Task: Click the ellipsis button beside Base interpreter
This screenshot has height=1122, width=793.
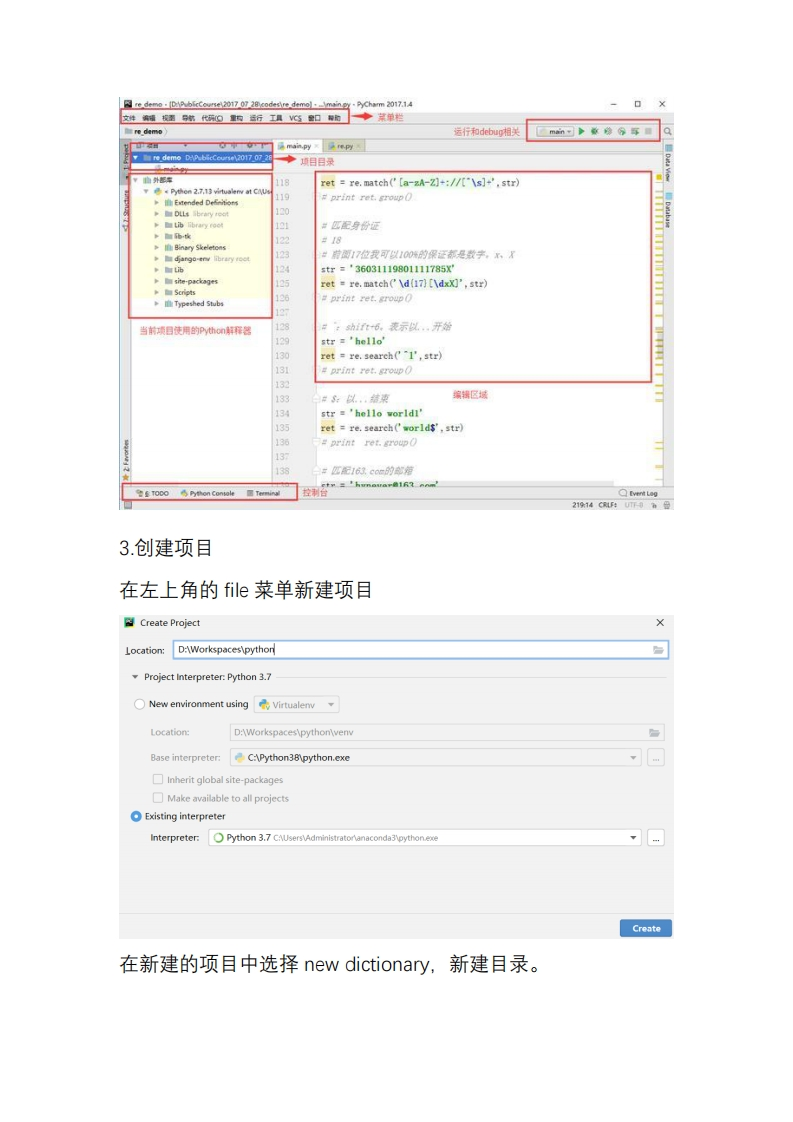Action: click(656, 758)
